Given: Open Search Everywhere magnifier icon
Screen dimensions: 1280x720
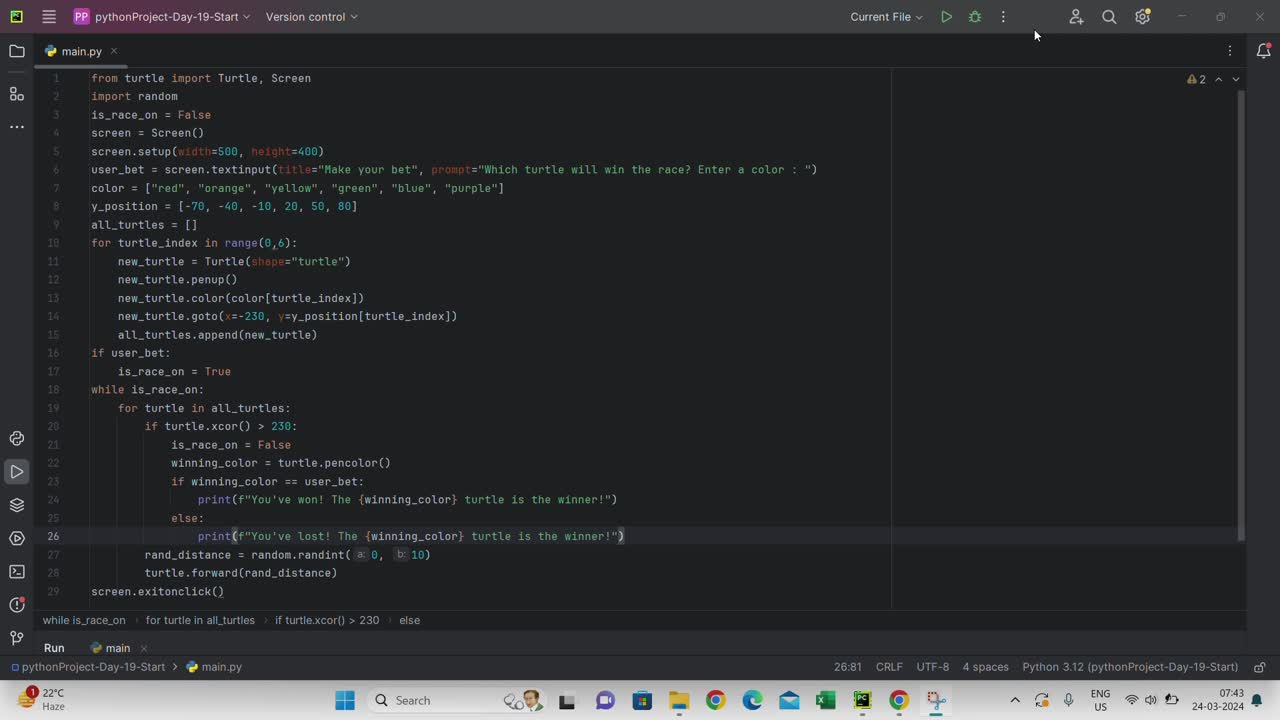Looking at the screenshot, I should [1109, 17].
